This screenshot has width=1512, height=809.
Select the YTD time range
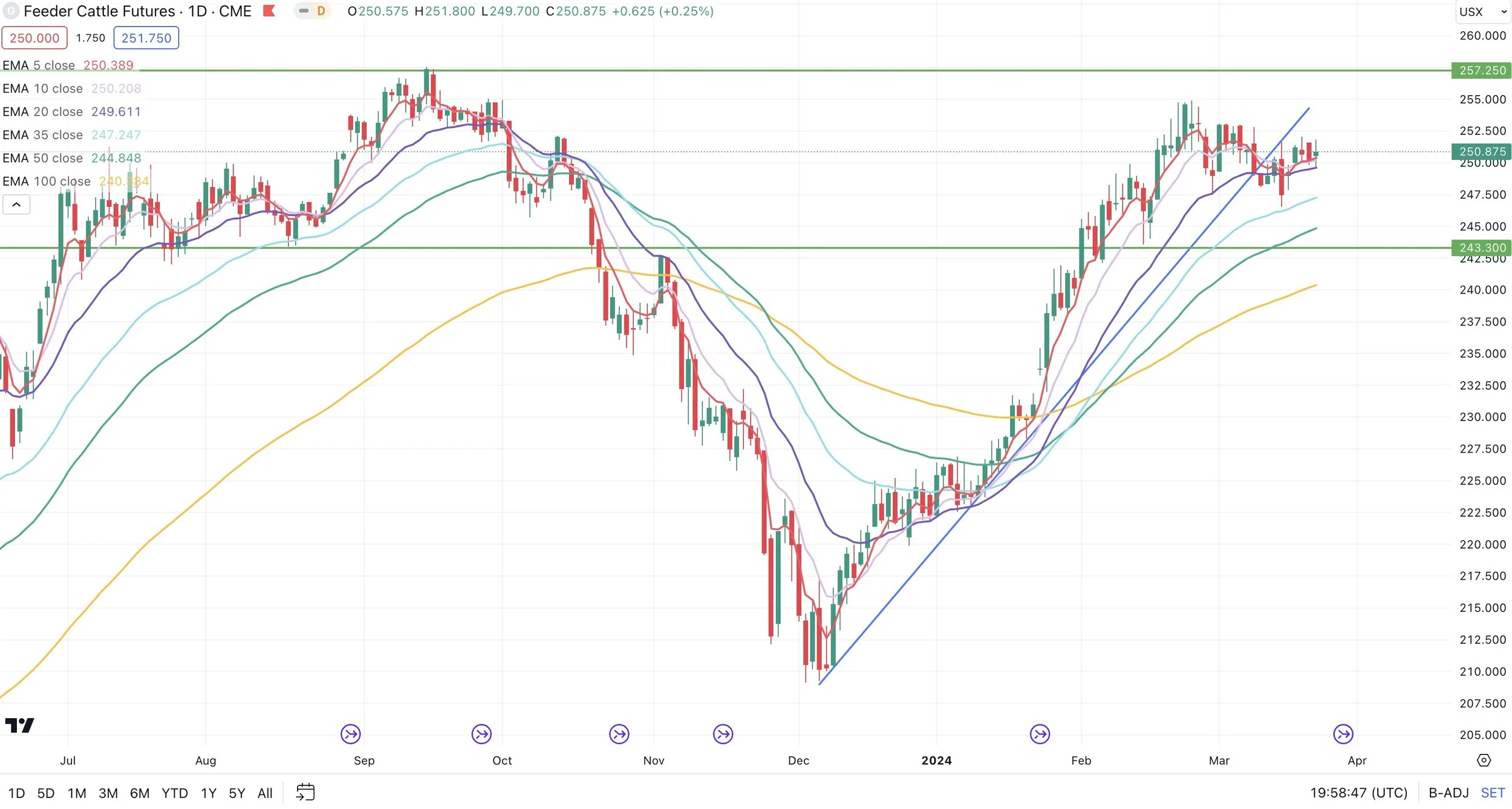point(174,793)
